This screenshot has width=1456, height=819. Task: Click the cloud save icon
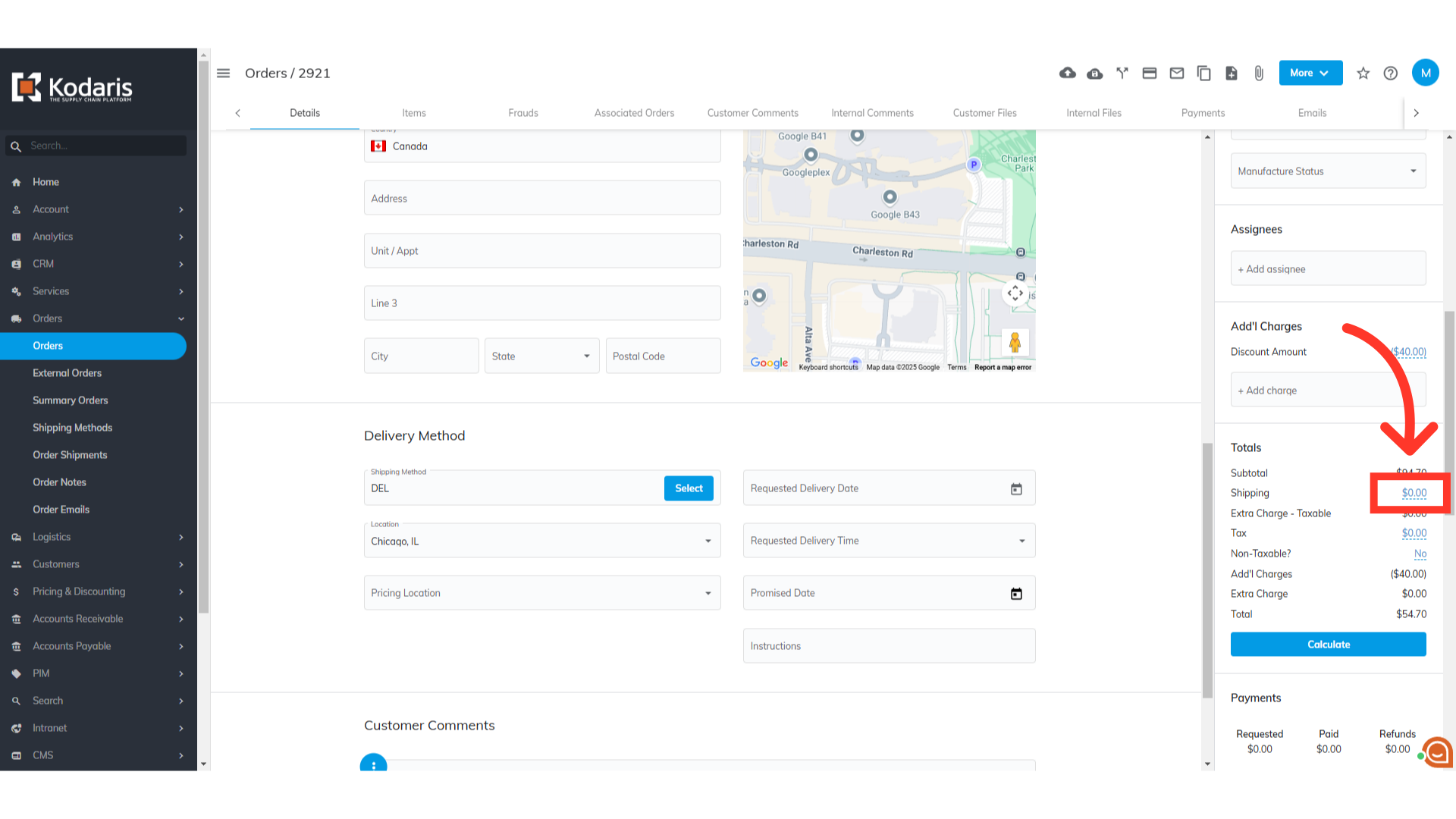pyautogui.click(x=1094, y=73)
